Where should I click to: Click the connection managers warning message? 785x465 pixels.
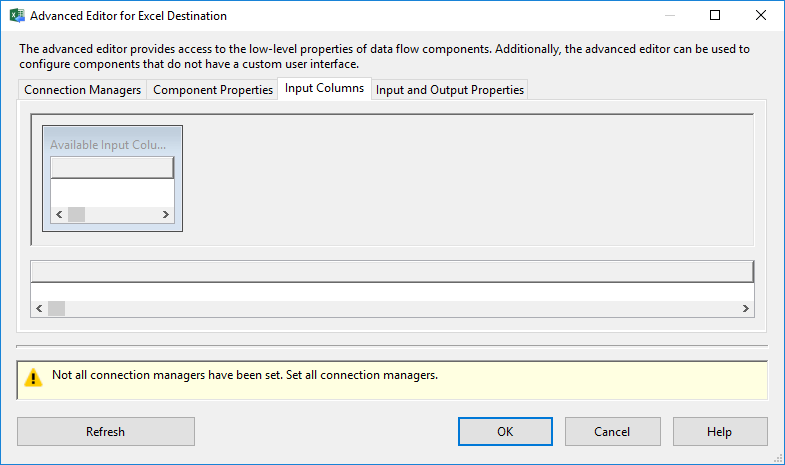[x=245, y=375]
